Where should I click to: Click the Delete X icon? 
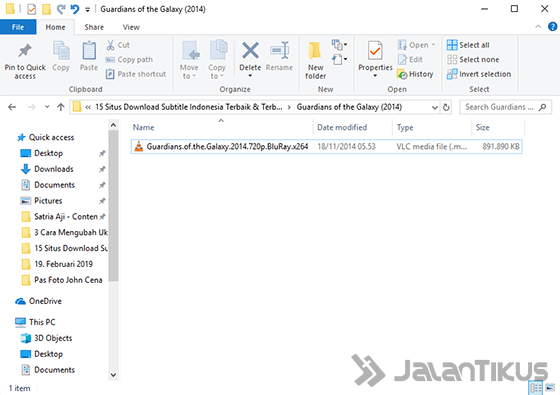tap(250, 50)
